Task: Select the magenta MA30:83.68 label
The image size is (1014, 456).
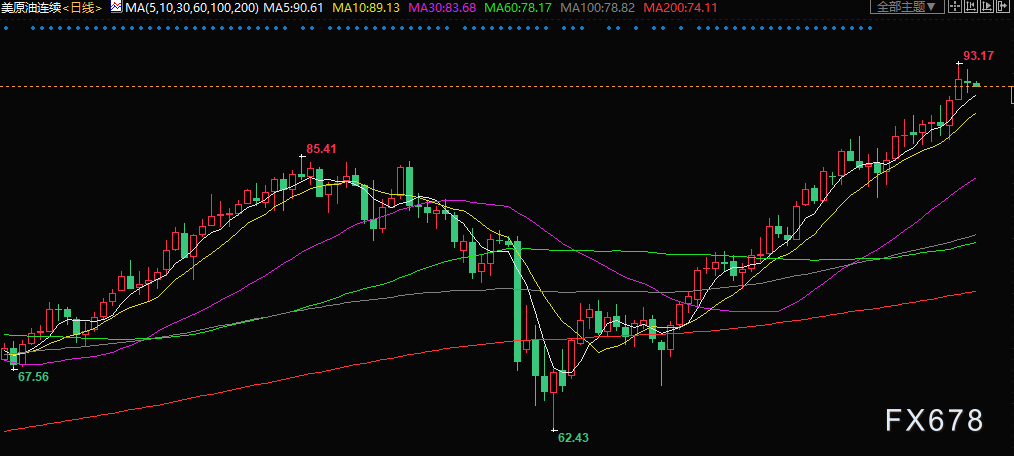Action: pyautogui.click(x=442, y=8)
